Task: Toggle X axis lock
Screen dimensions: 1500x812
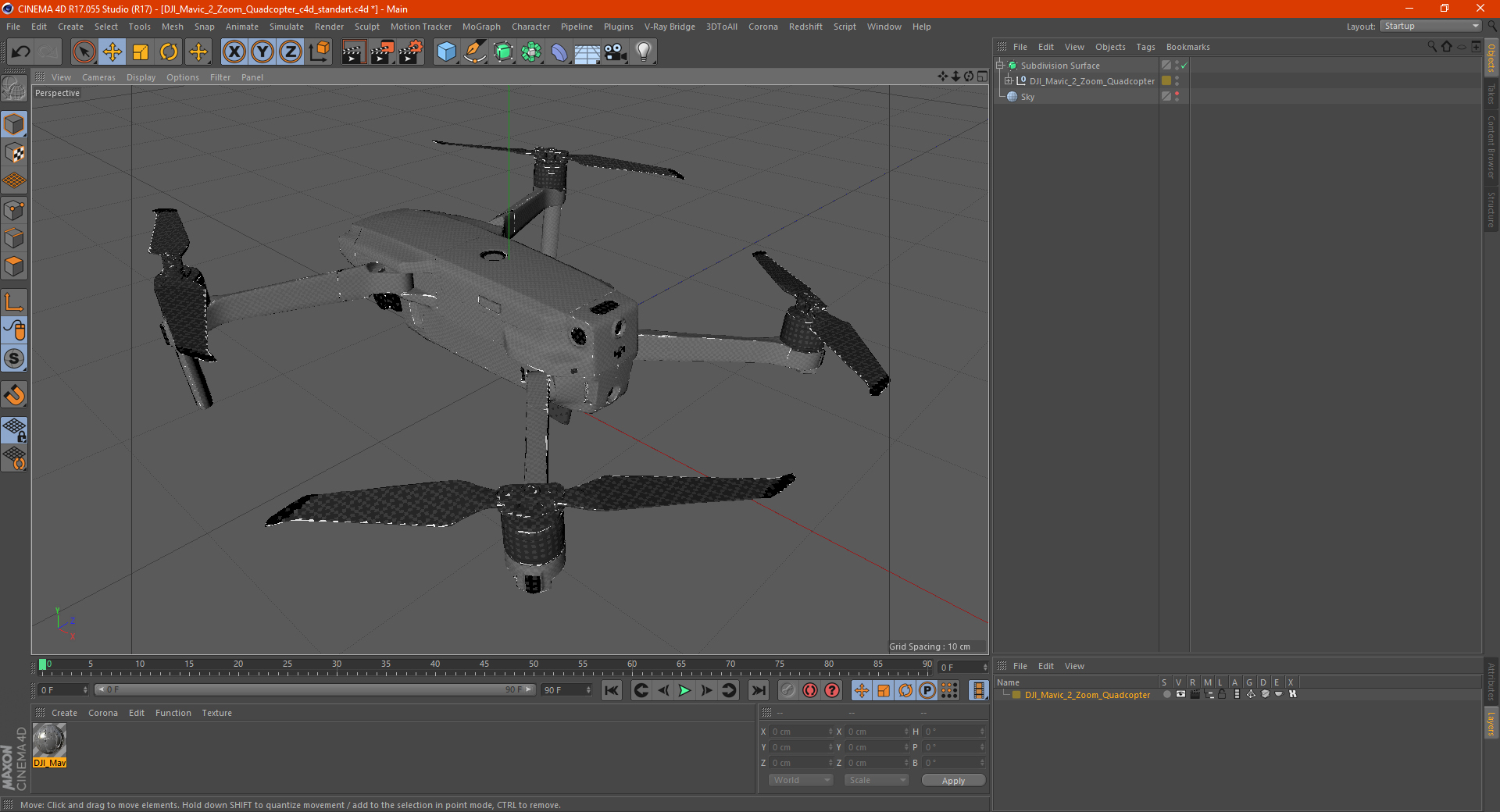Action: (234, 52)
